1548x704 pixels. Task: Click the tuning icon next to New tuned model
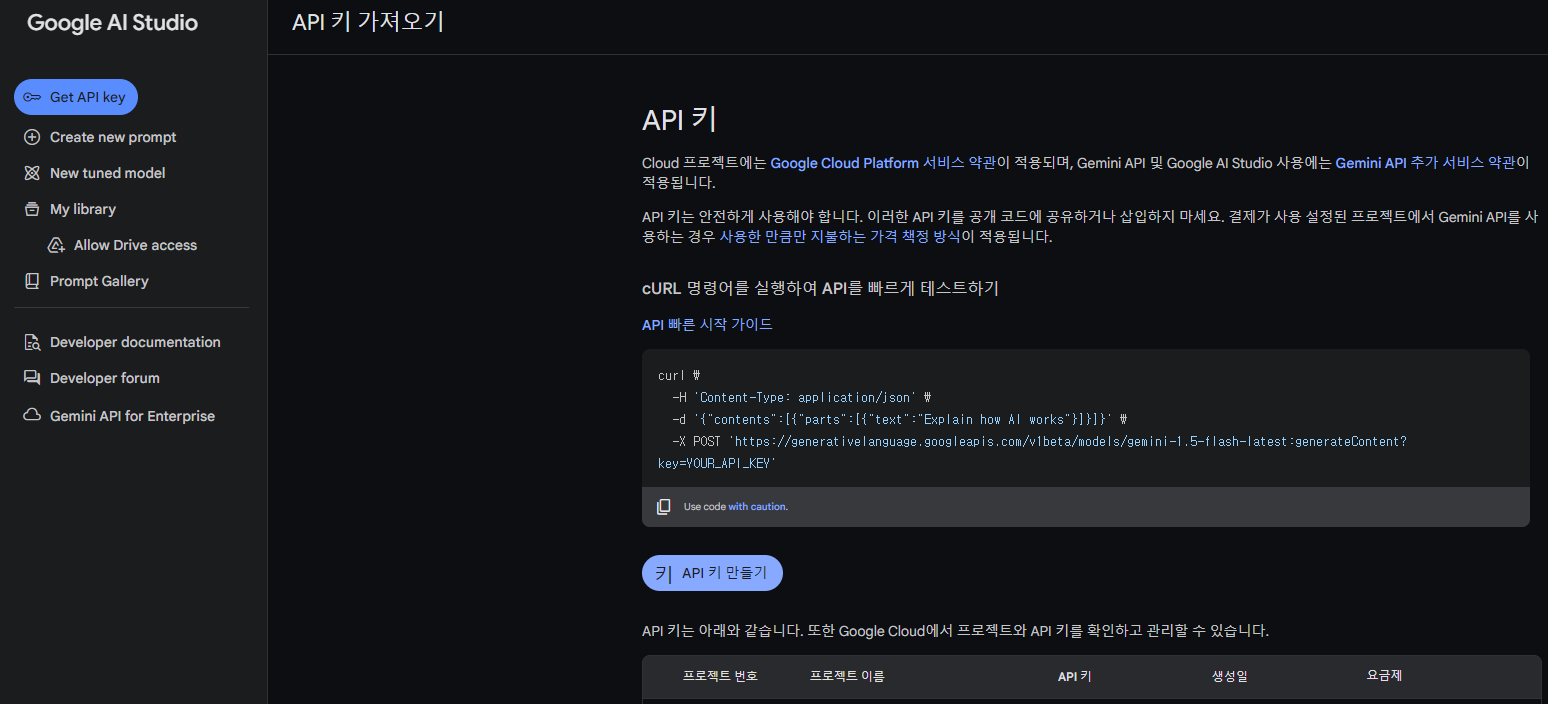point(32,173)
